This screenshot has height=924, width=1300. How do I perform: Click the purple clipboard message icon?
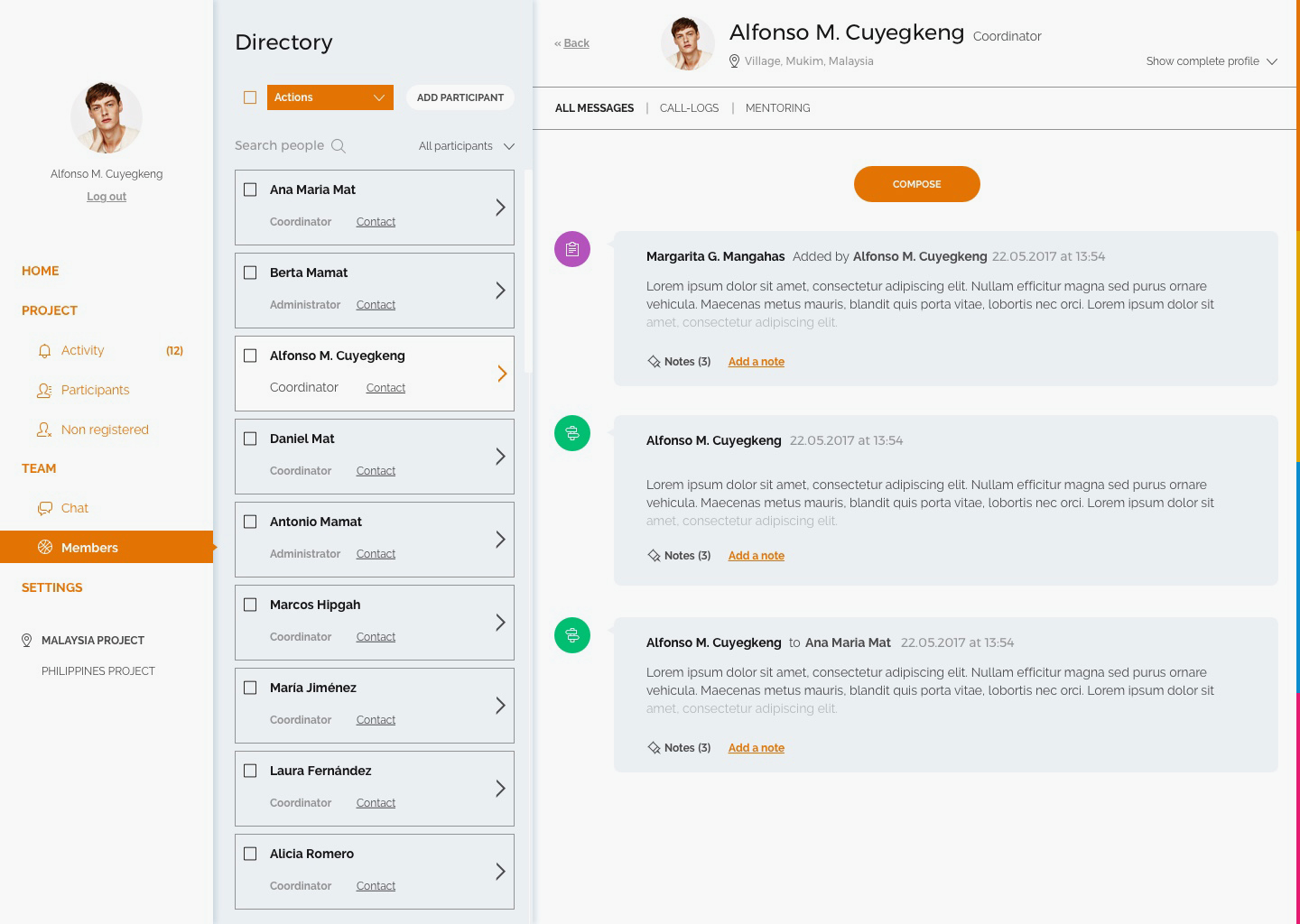tap(572, 249)
